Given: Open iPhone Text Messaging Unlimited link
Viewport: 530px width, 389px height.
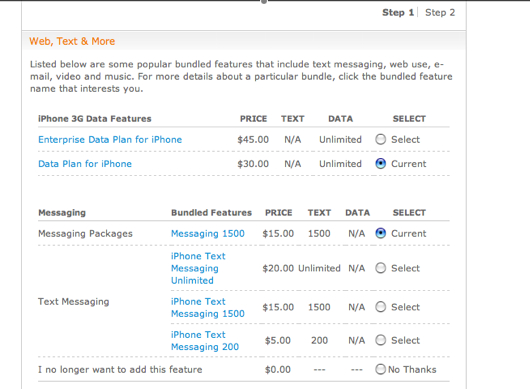Looking at the screenshot, I should tap(198, 268).
